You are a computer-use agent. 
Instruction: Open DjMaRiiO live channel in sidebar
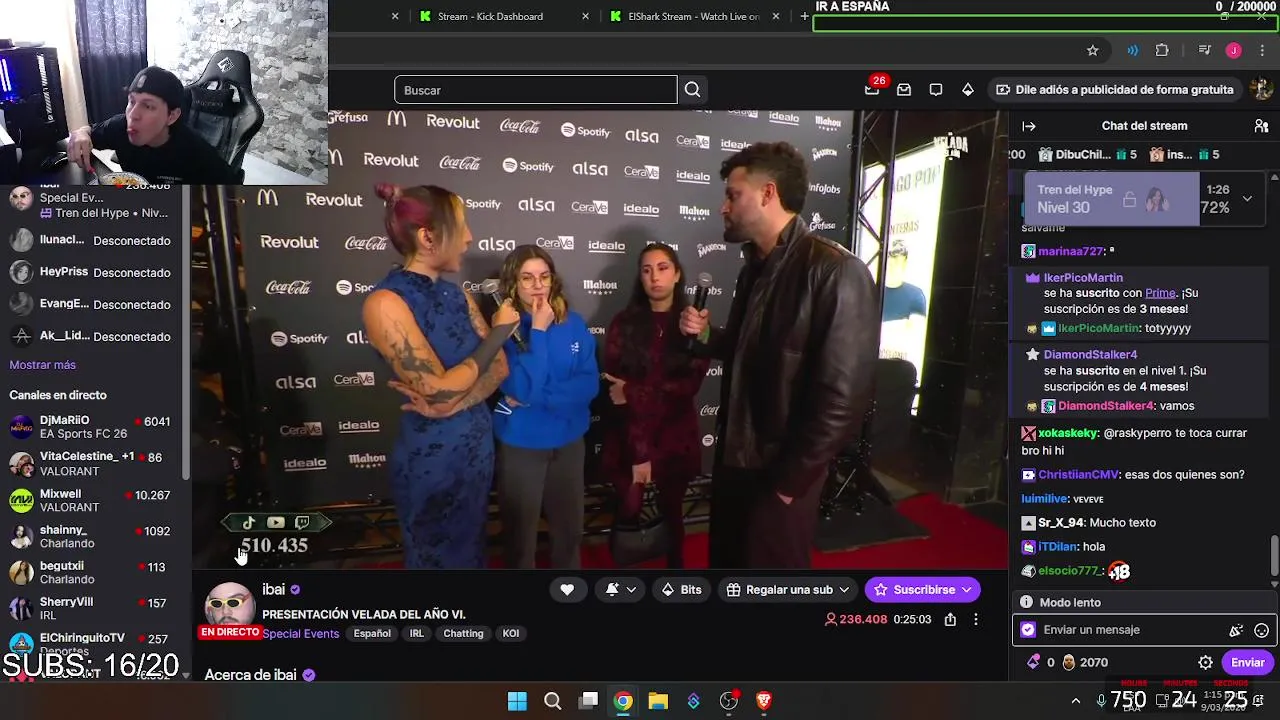pyautogui.click(x=90, y=427)
